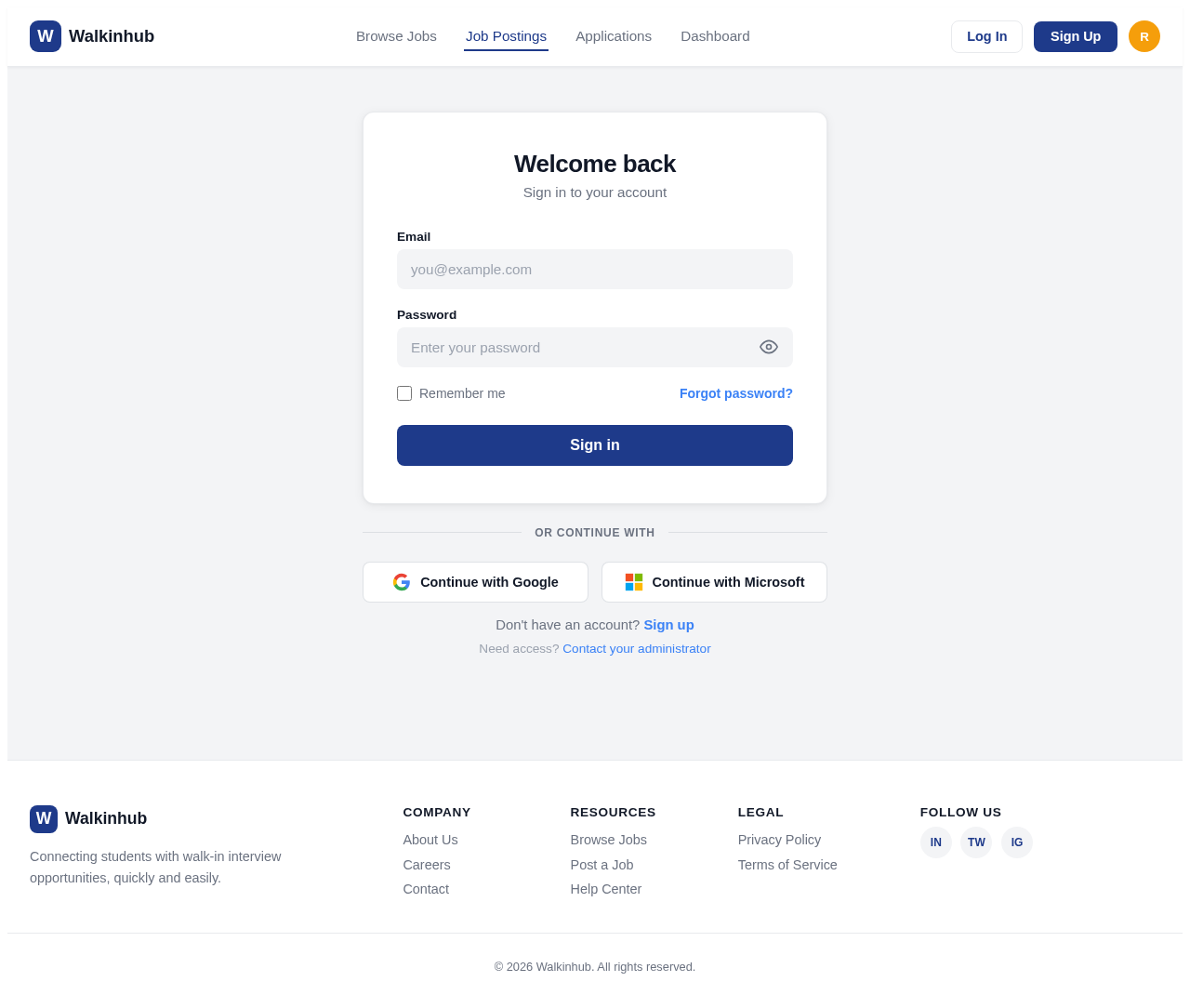Open Privacy Policy footer link
The width and height of the screenshot is (1190, 1008).
coord(779,840)
